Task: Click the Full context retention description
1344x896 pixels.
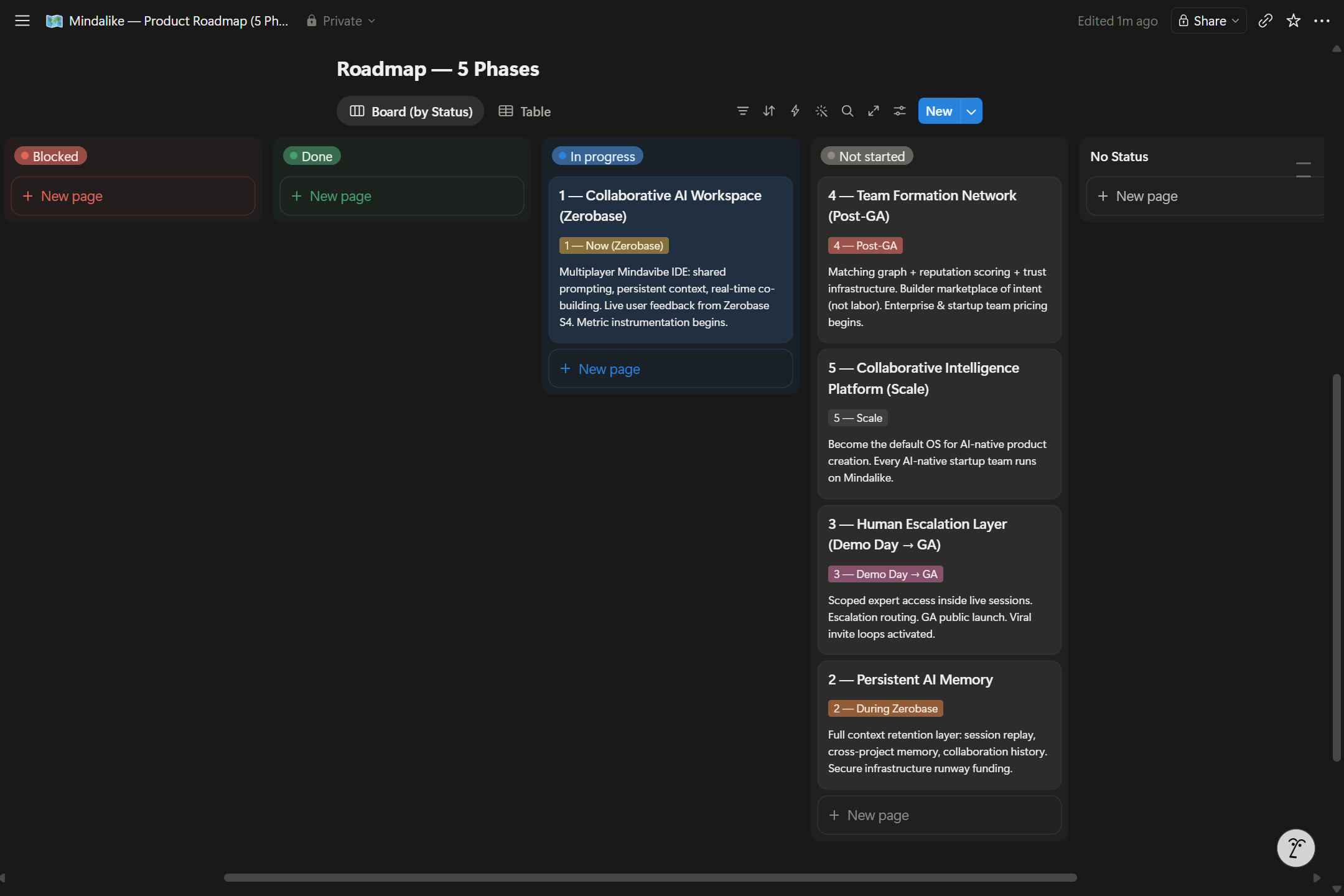Action: point(938,751)
